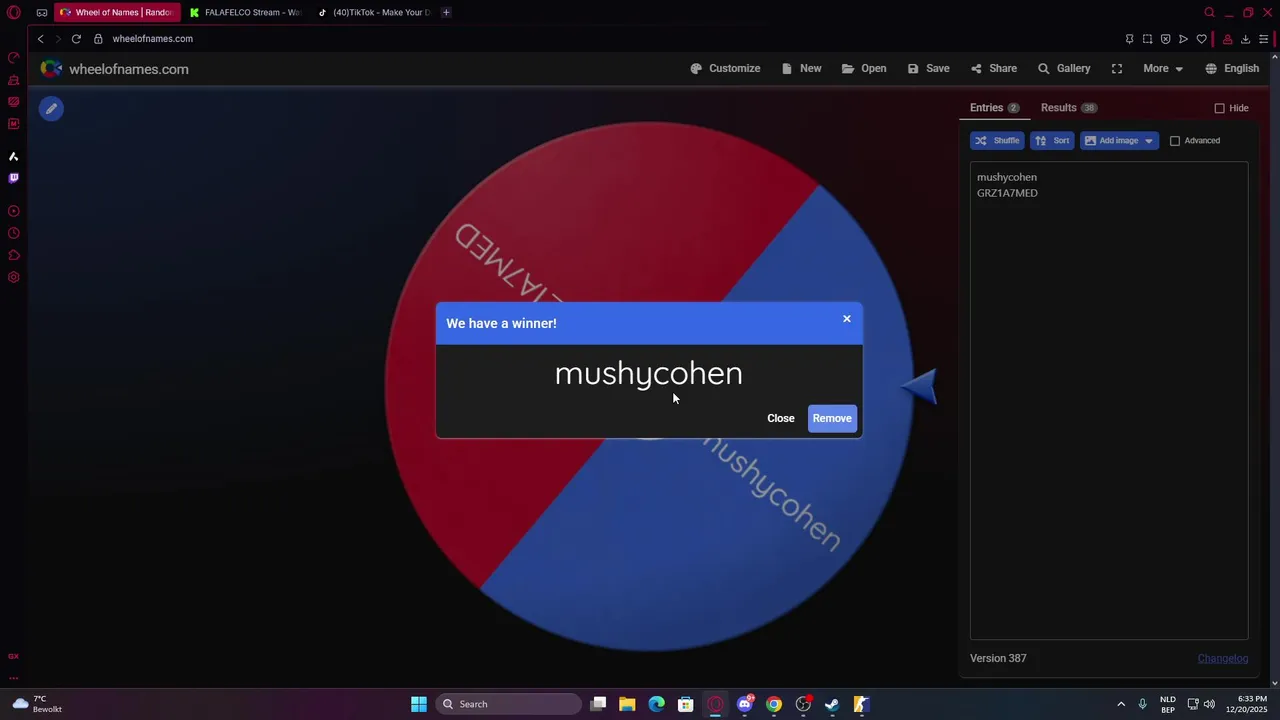
Task: Open the Changelog link
Action: pyautogui.click(x=1223, y=659)
